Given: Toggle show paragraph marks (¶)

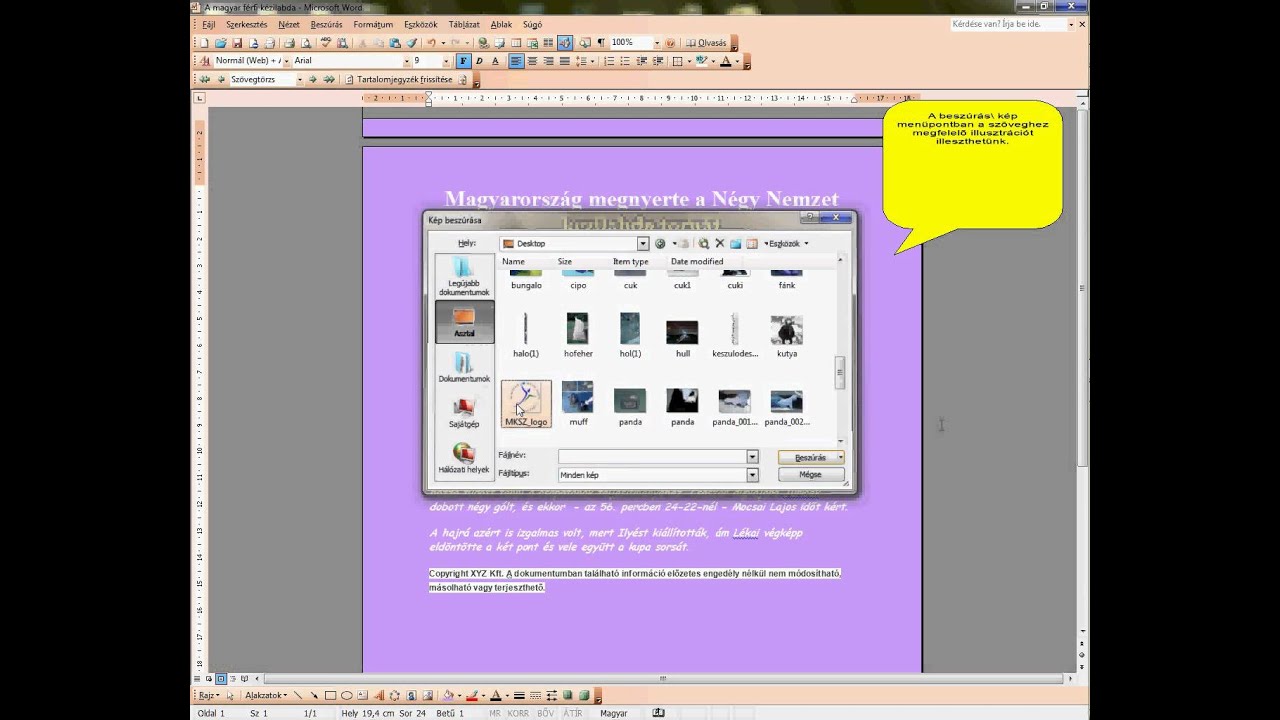Looking at the screenshot, I should 601,43.
